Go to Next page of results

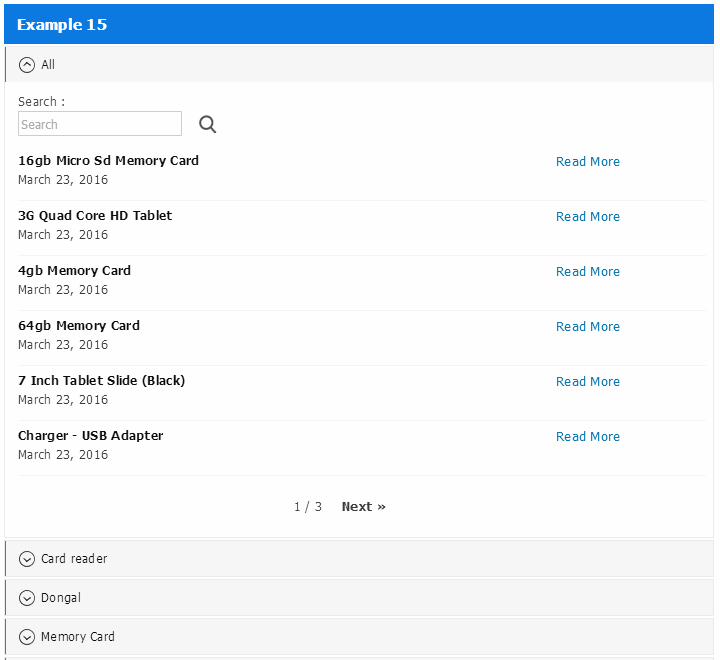point(364,507)
